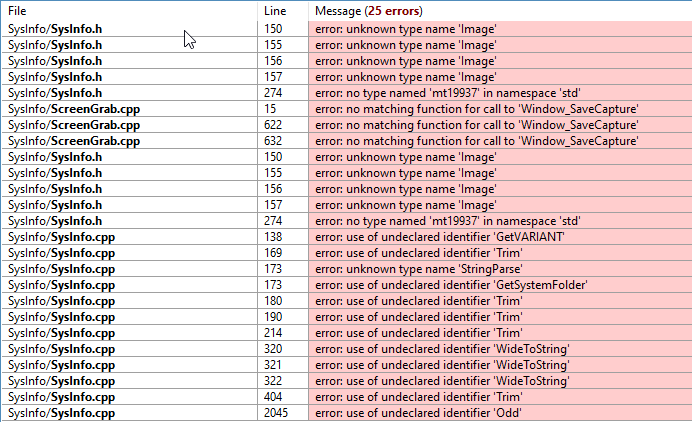Click the Line column header
This screenshot has width=692, height=422.
(x=274, y=10)
